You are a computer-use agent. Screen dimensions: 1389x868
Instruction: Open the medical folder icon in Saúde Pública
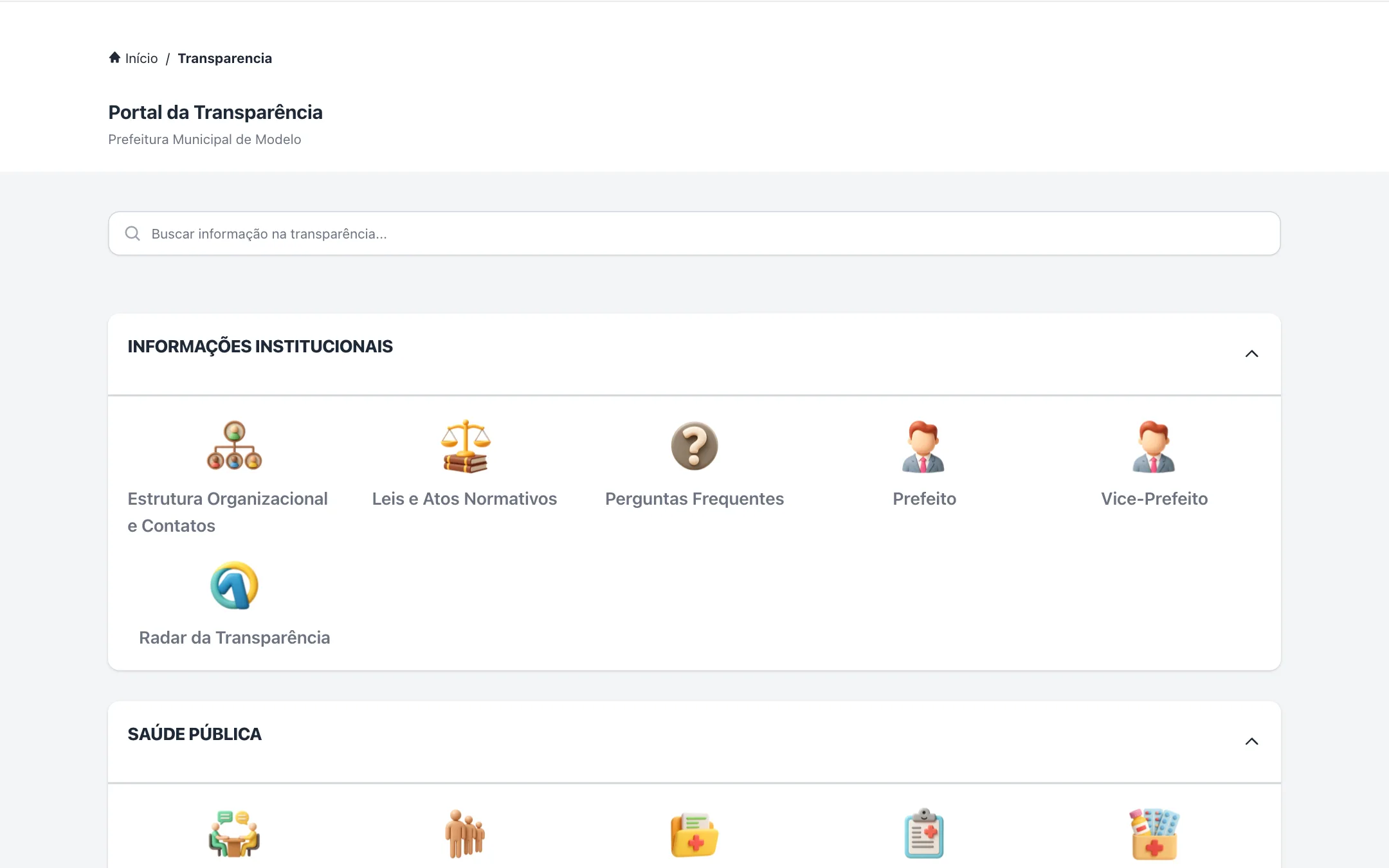pos(694,835)
